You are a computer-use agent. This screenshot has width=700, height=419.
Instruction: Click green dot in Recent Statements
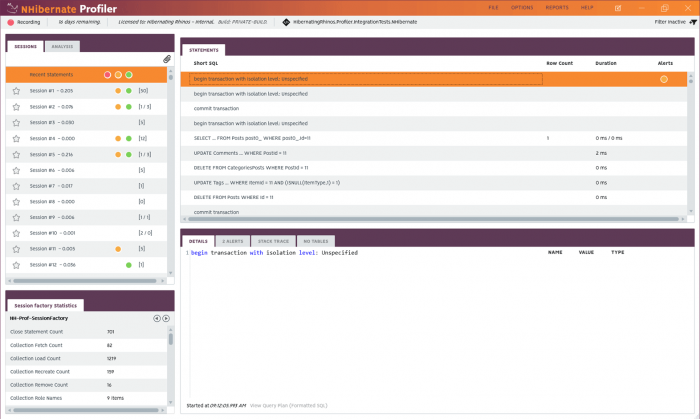pos(129,75)
